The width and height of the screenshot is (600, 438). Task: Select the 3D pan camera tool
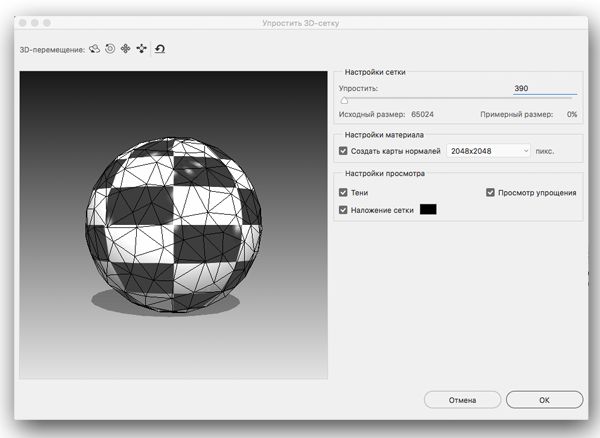point(126,49)
